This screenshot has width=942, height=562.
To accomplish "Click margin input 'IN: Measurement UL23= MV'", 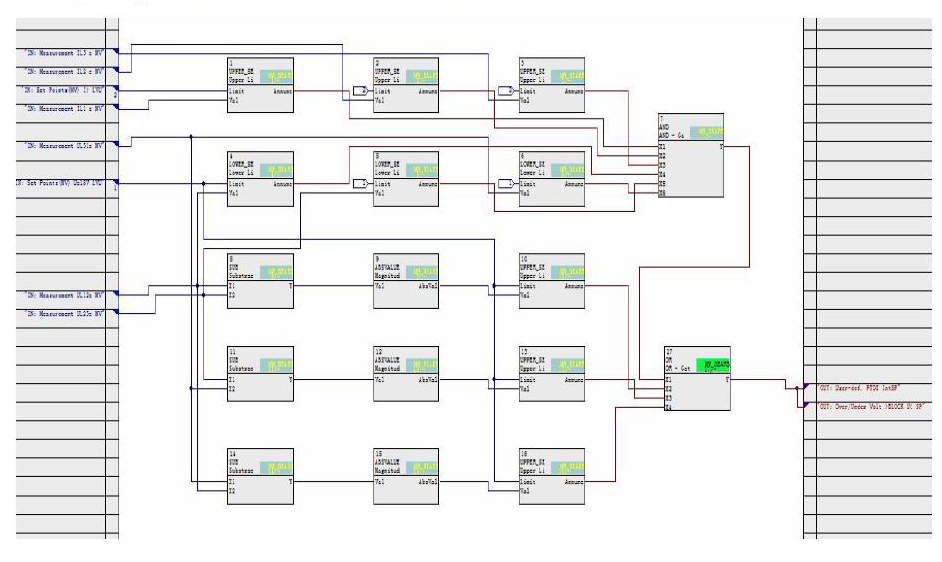I will (x=64, y=314).
